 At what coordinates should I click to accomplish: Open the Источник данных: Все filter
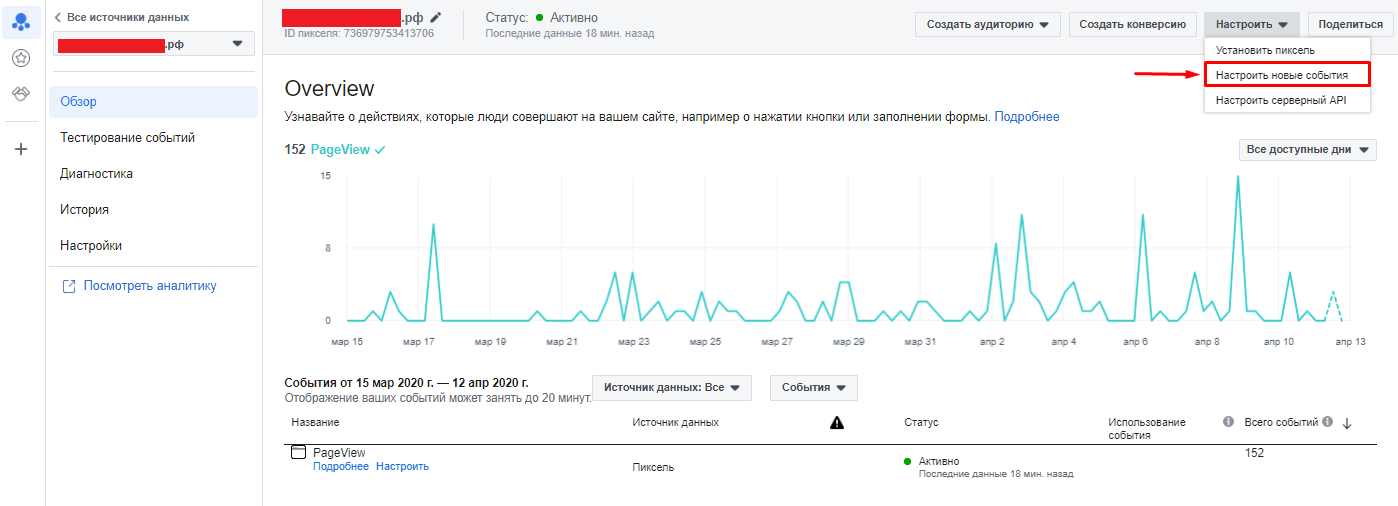[x=671, y=388]
